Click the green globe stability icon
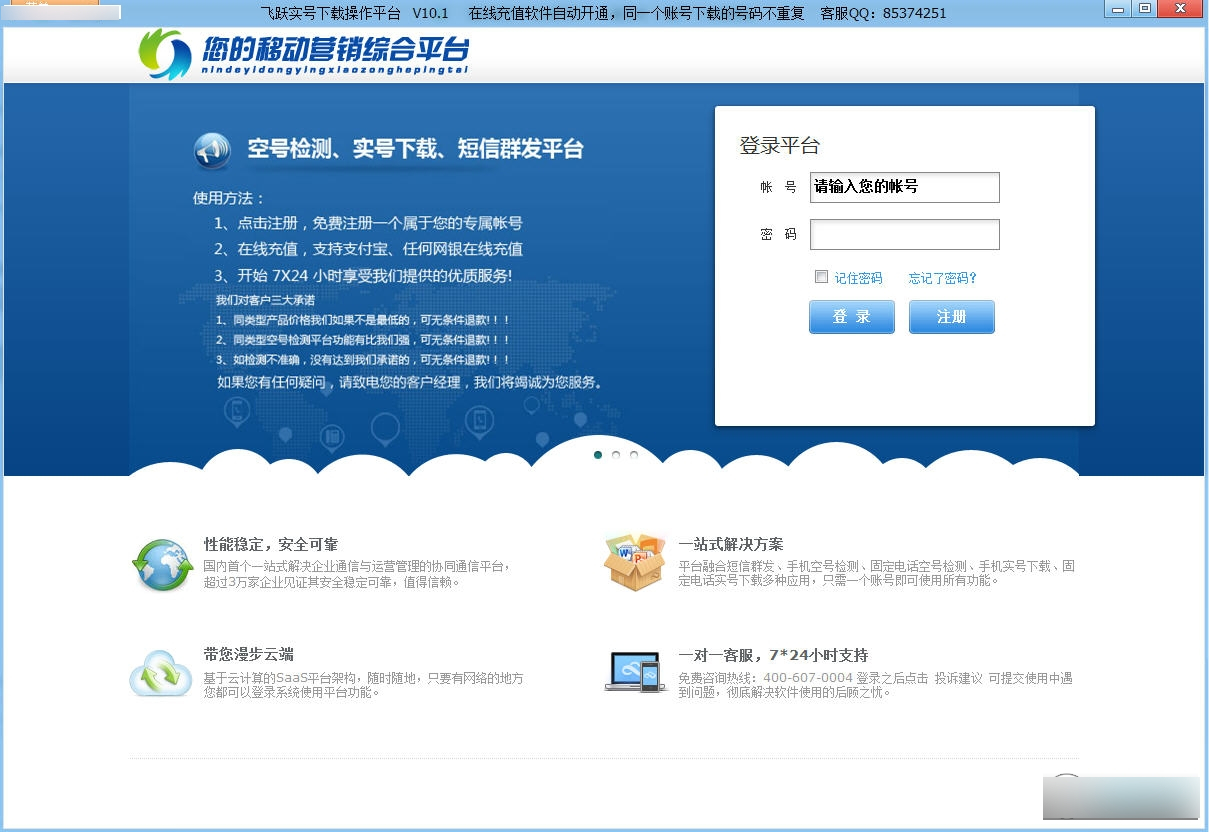This screenshot has width=1209, height=832. [x=161, y=564]
